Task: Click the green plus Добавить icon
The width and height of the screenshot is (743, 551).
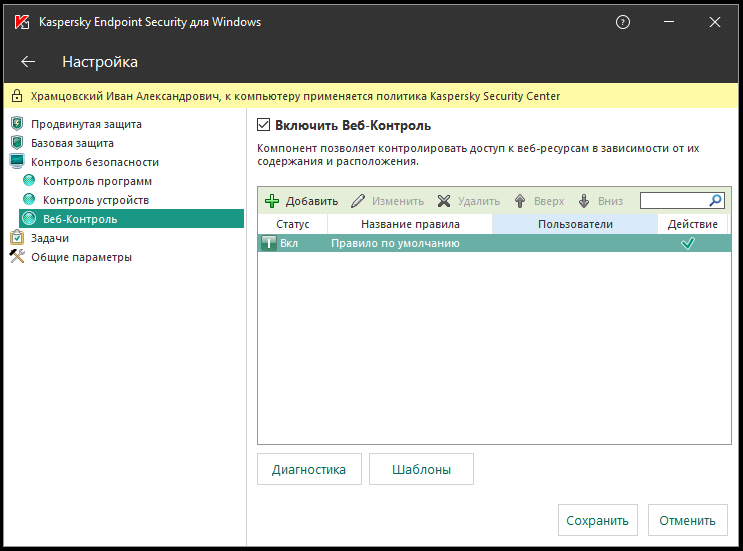Action: (271, 201)
